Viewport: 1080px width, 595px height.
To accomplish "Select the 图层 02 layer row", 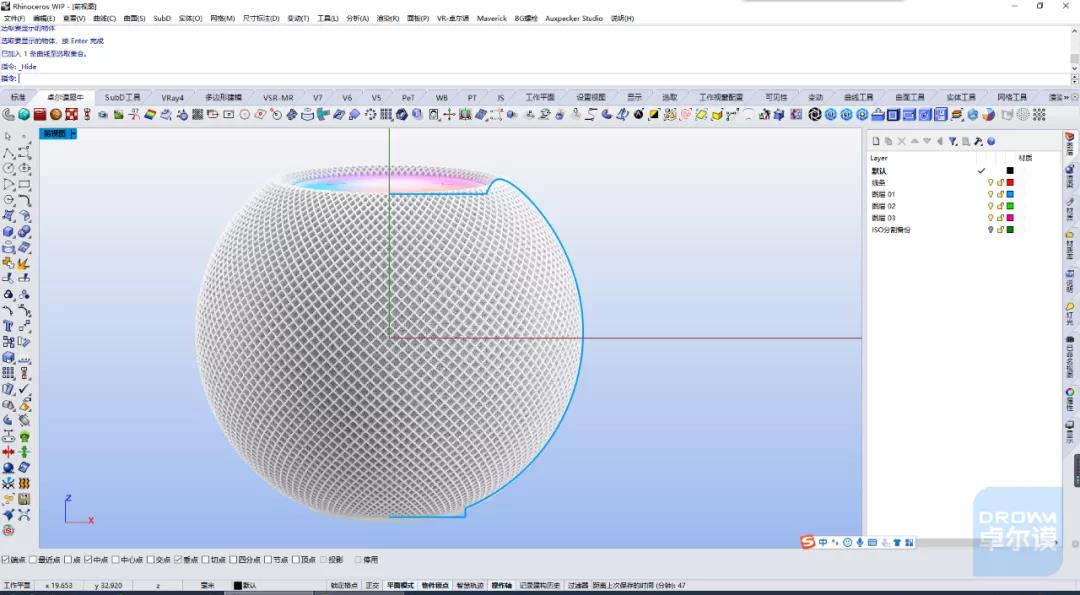I will click(x=964, y=206).
